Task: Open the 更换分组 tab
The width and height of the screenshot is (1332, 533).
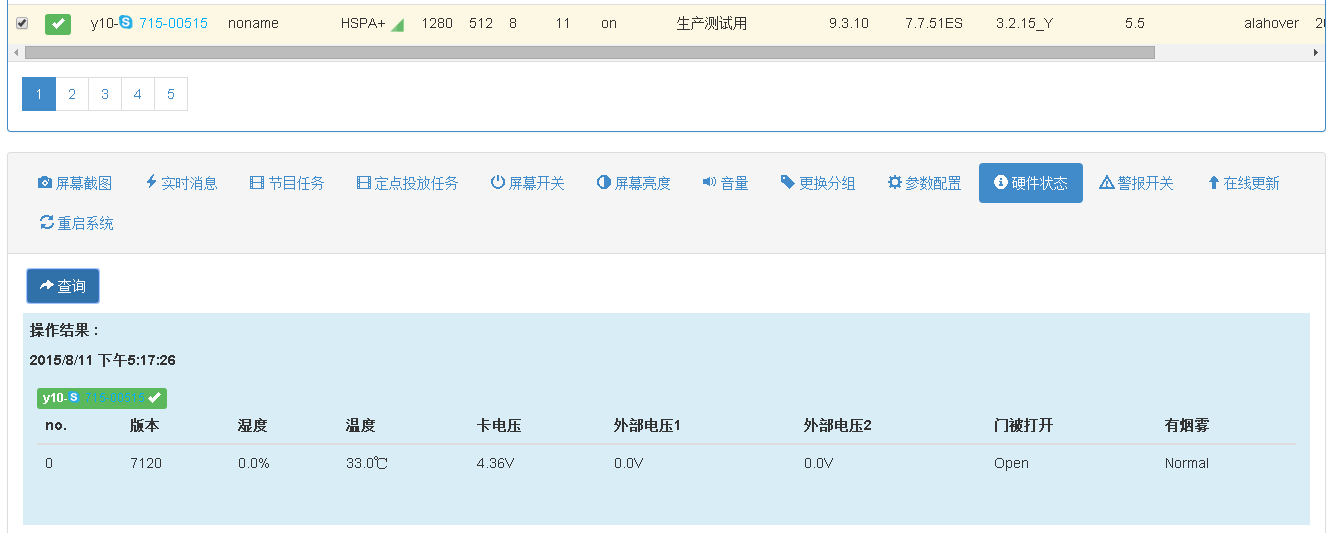Action: point(818,183)
